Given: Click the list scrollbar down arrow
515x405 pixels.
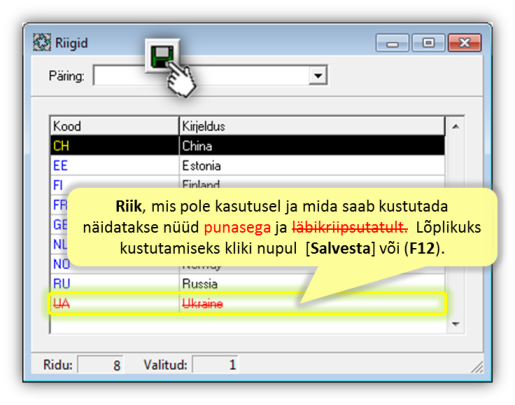Looking at the screenshot, I should coord(455,324).
